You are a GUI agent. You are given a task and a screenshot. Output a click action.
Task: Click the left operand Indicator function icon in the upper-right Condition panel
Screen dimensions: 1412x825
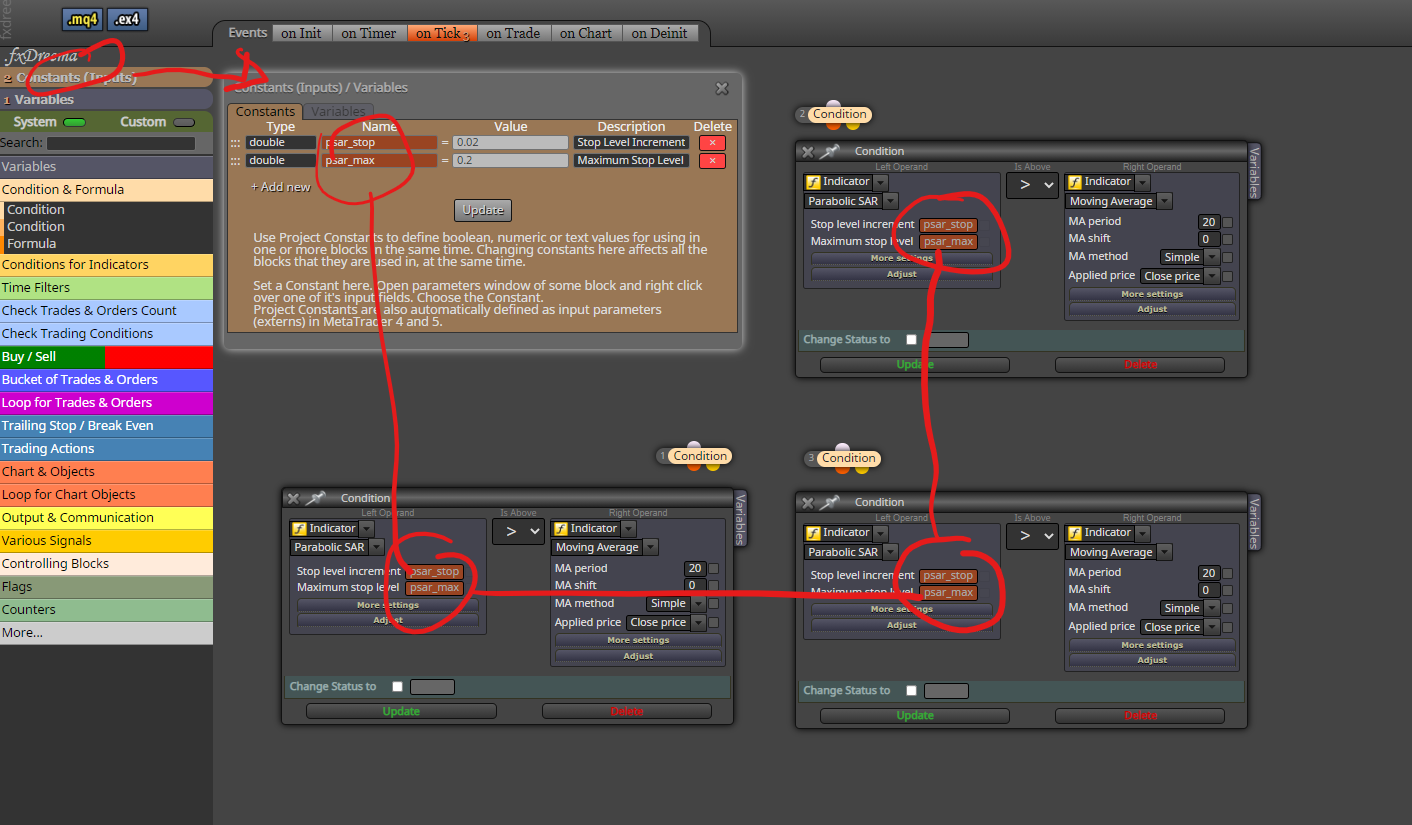pyautogui.click(x=813, y=183)
